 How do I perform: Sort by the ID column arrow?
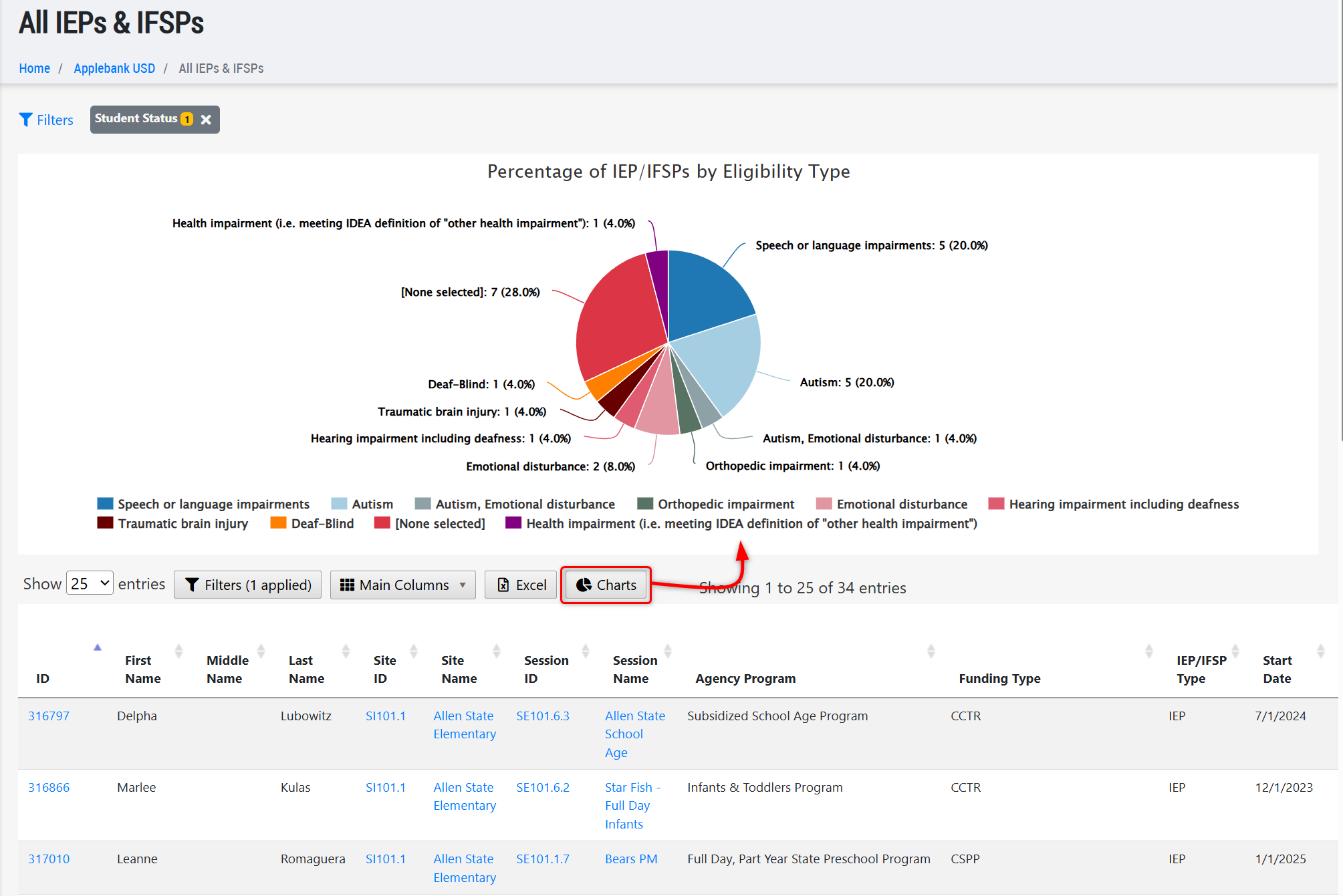(98, 647)
